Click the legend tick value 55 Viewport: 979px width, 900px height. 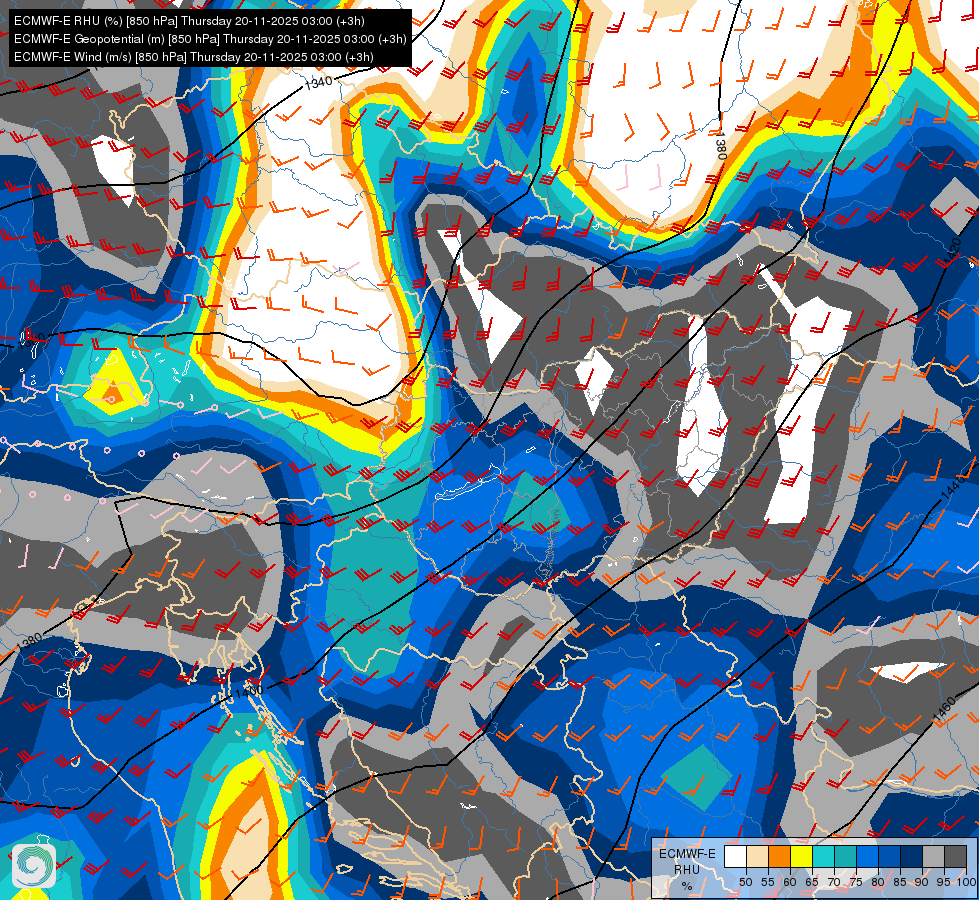(768, 883)
